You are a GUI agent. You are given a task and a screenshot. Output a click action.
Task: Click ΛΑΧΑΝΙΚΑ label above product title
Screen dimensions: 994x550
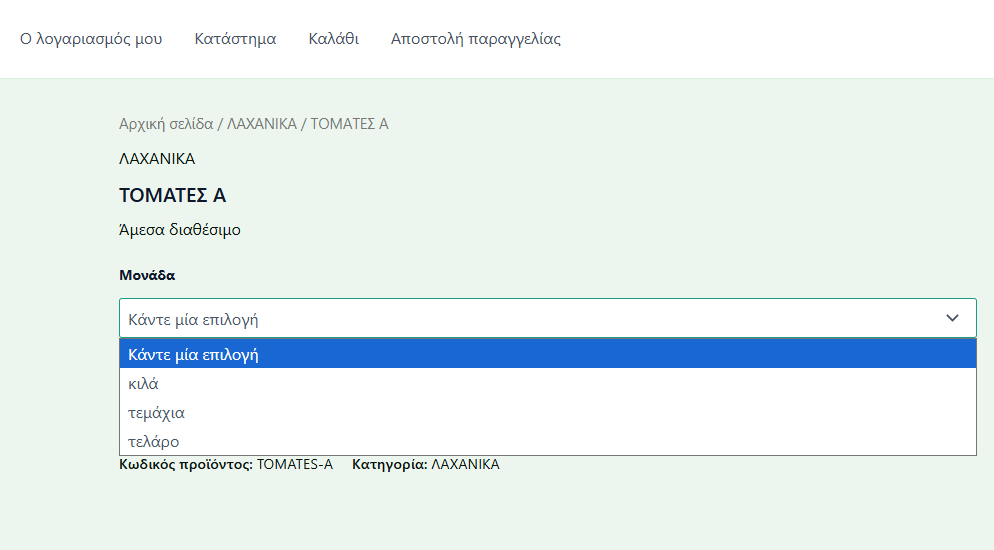point(157,158)
